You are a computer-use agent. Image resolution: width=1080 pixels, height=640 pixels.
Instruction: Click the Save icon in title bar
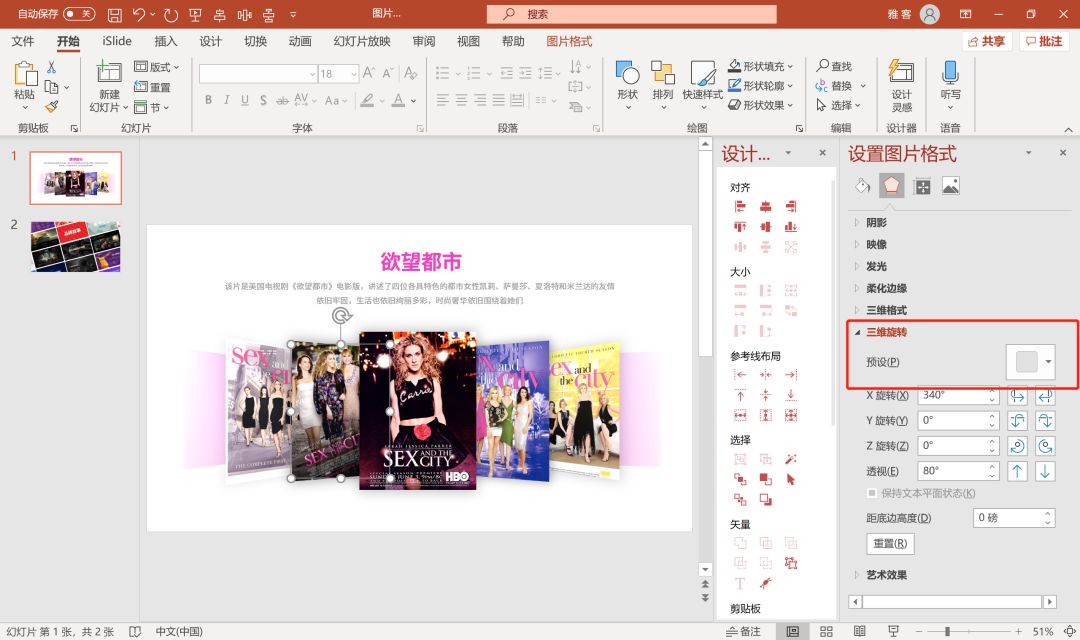point(115,14)
